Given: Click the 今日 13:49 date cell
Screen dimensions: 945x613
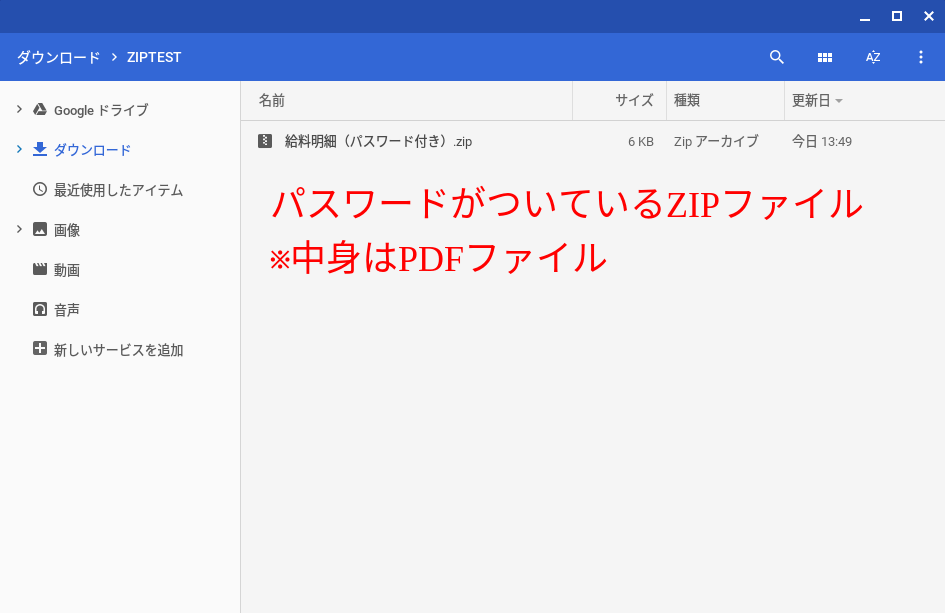Looking at the screenshot, I should (821, 142).
